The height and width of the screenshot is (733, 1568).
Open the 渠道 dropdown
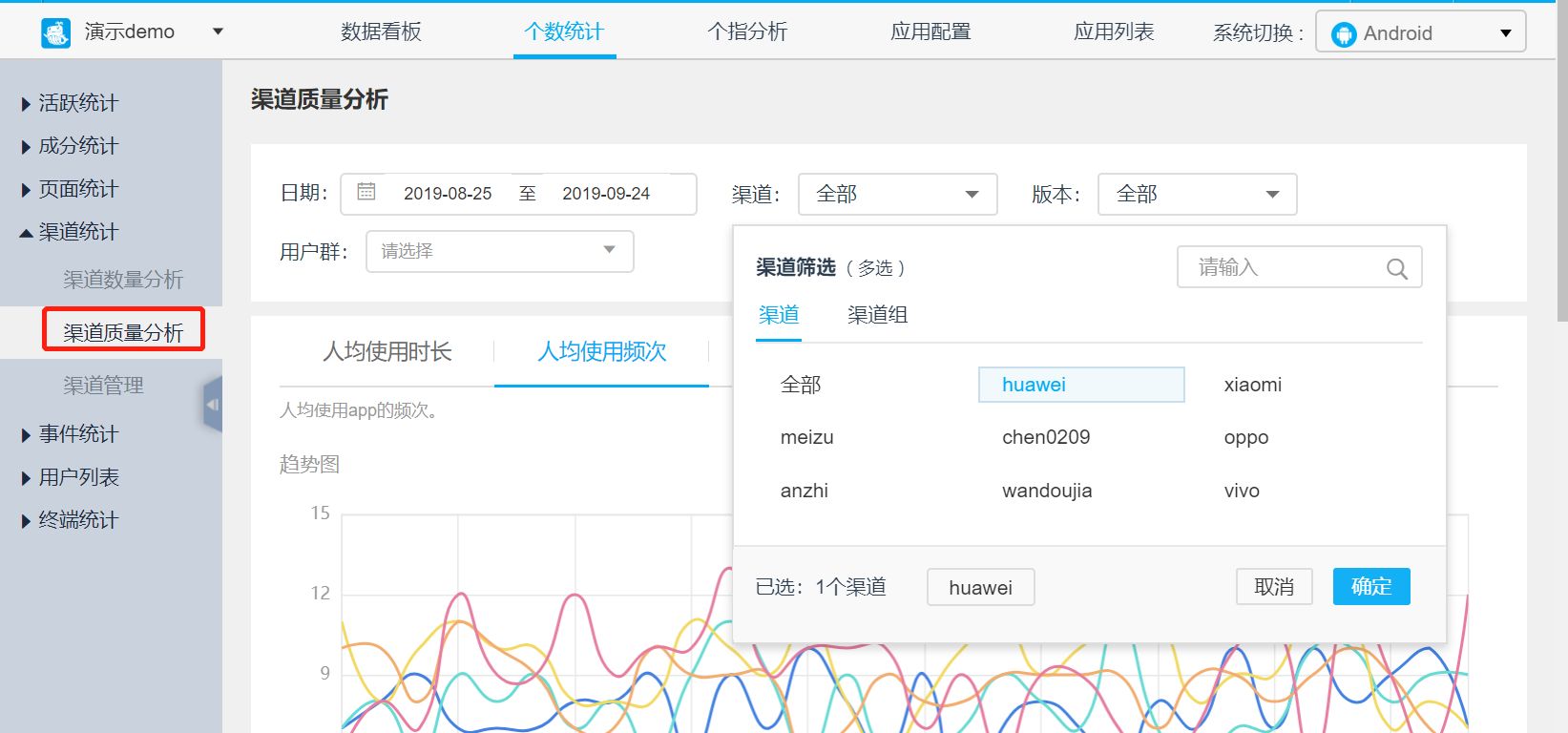[897, 194]
